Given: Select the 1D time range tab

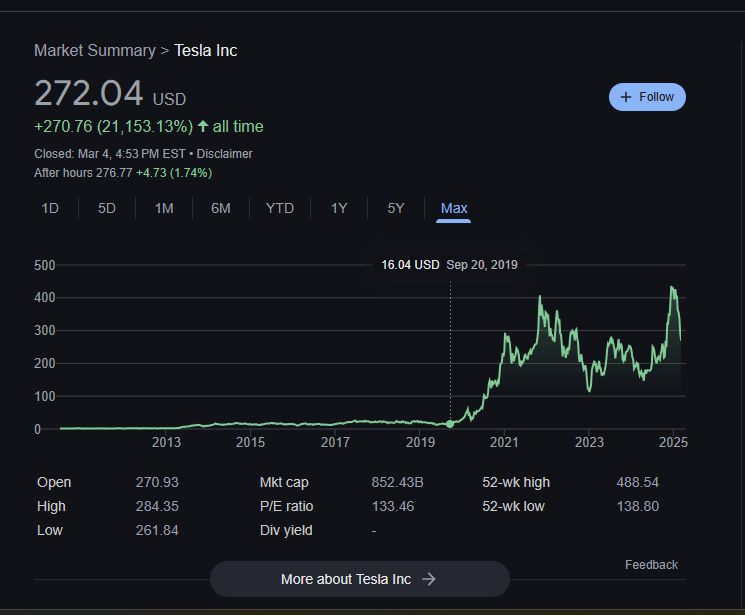Looking at the screenshot, I should (50, 208).
